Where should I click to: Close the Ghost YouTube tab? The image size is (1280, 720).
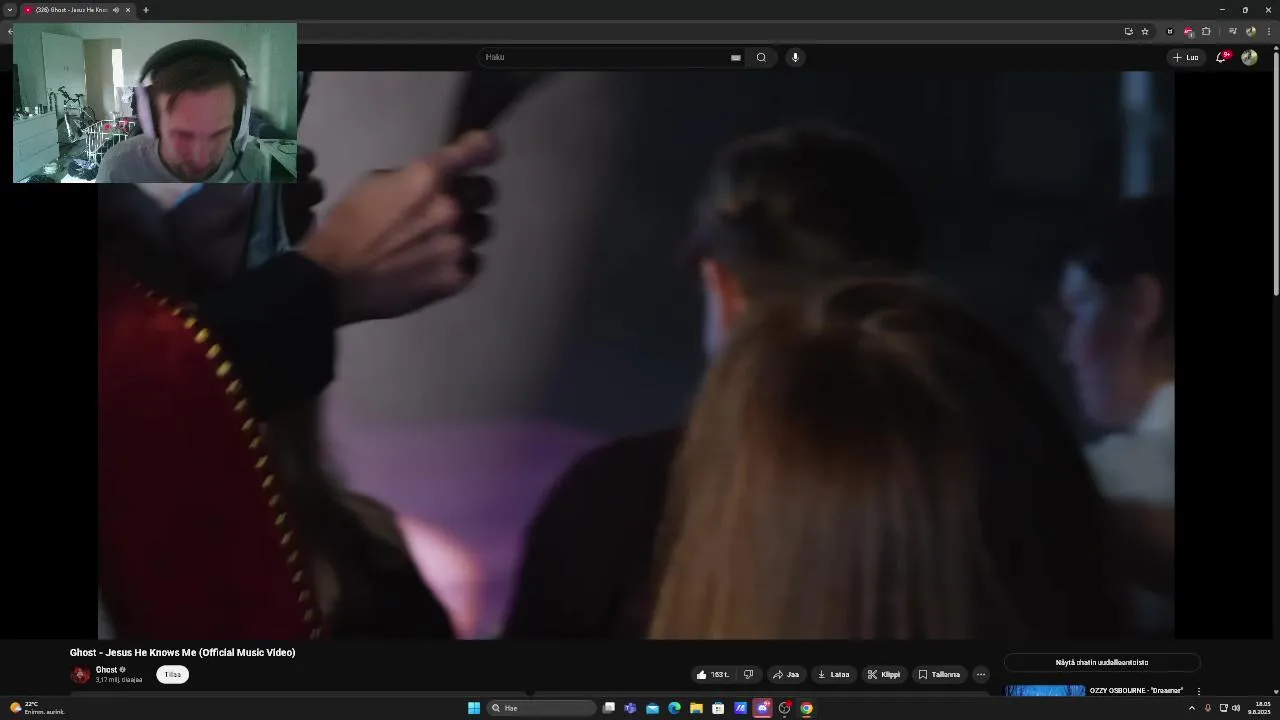[x=128, y=10]
